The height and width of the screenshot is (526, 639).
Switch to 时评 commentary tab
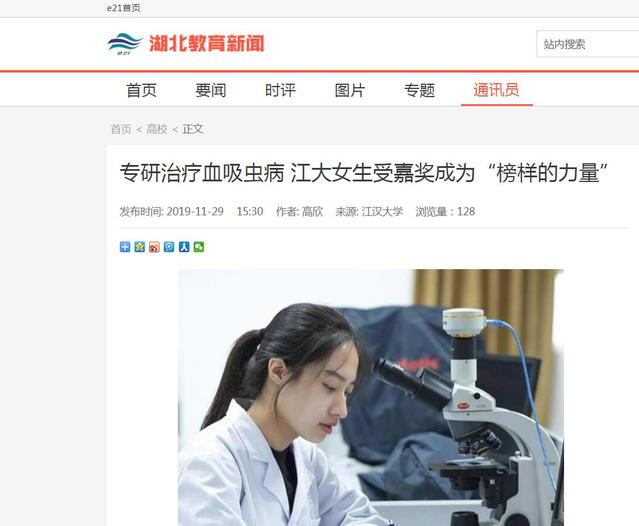(280, 90)
